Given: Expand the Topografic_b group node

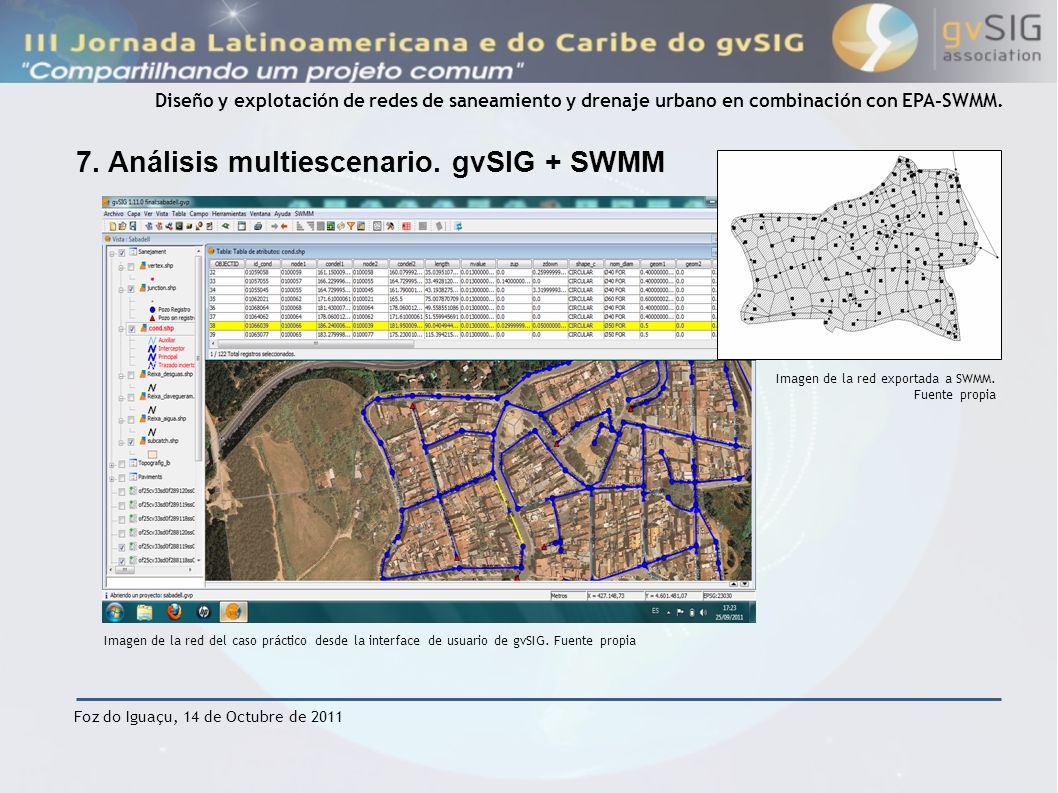Looking at the screenshot, I should 112,465.
